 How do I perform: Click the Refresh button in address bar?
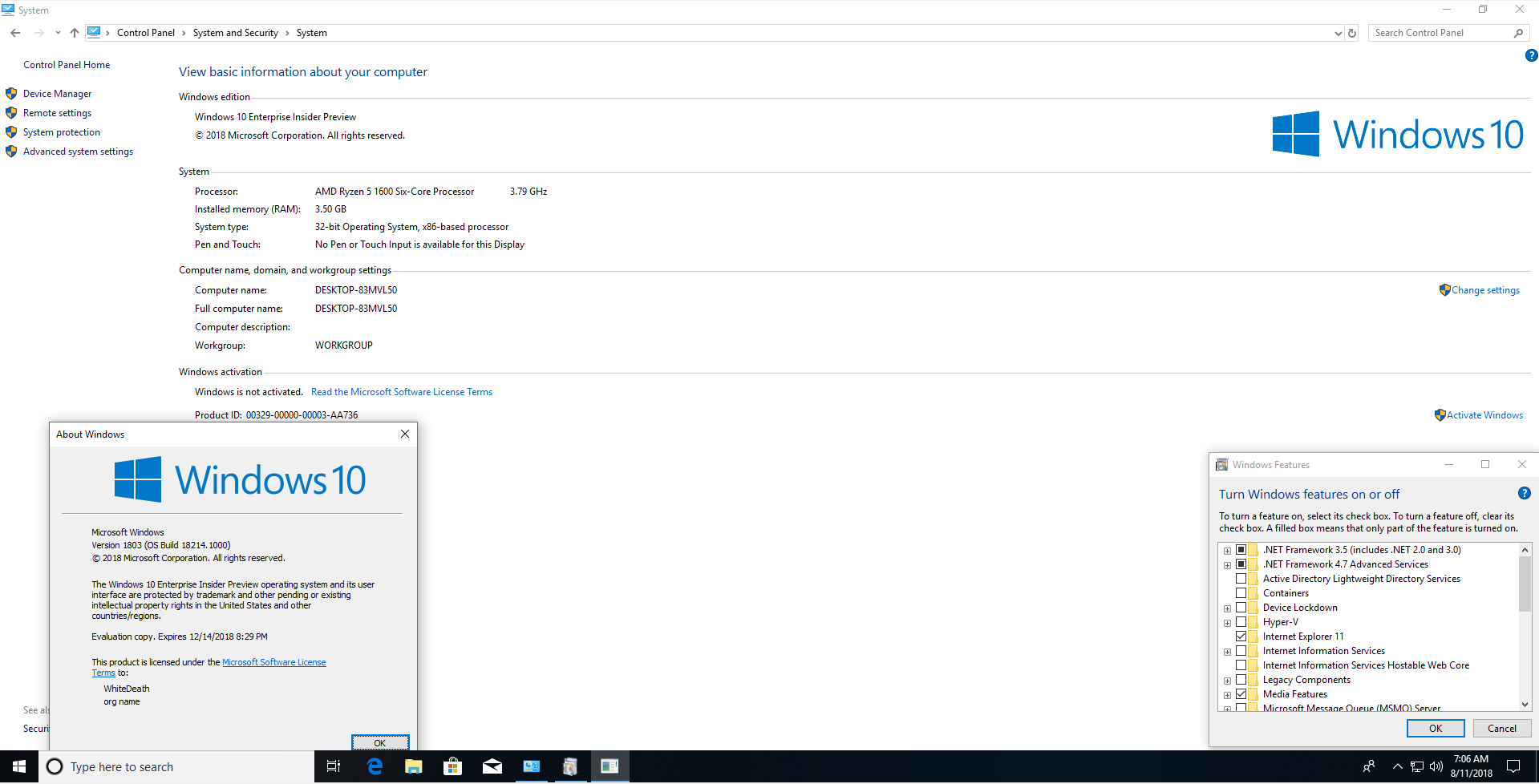[x=1352, y=33]
